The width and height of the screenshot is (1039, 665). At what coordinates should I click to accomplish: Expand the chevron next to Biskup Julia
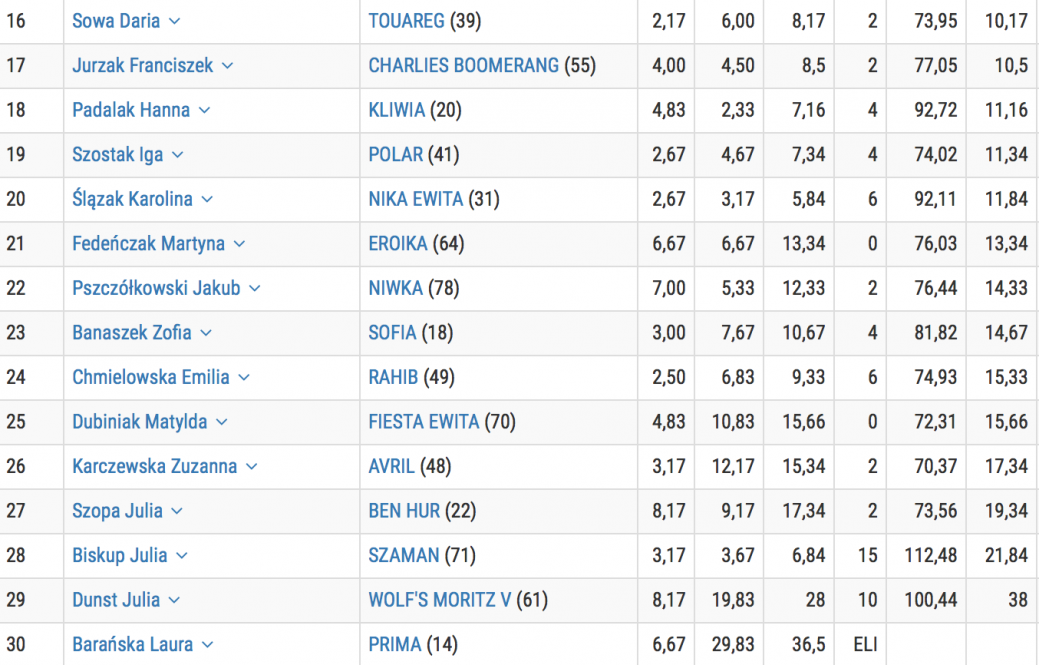click(x=182, y=556)
